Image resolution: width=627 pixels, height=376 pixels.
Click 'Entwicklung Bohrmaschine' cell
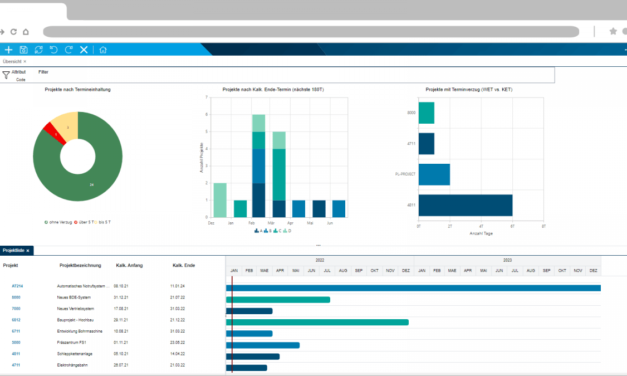[80, 331]
